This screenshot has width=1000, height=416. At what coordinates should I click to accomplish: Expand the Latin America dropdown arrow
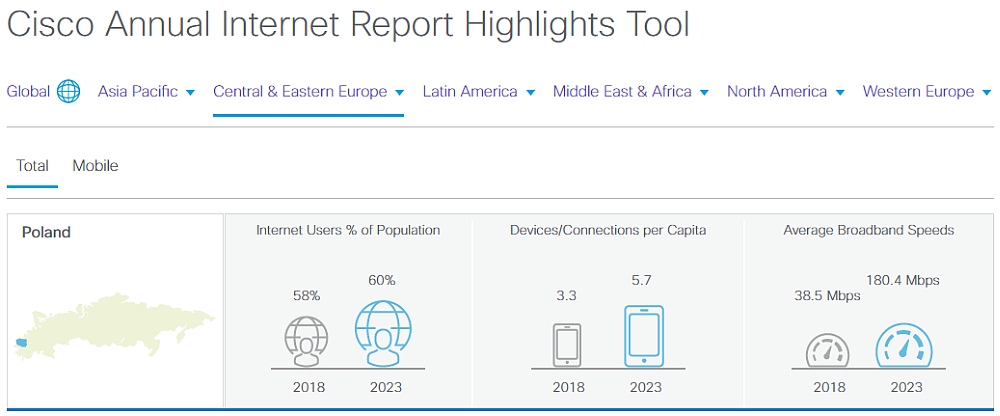[530, 93]
